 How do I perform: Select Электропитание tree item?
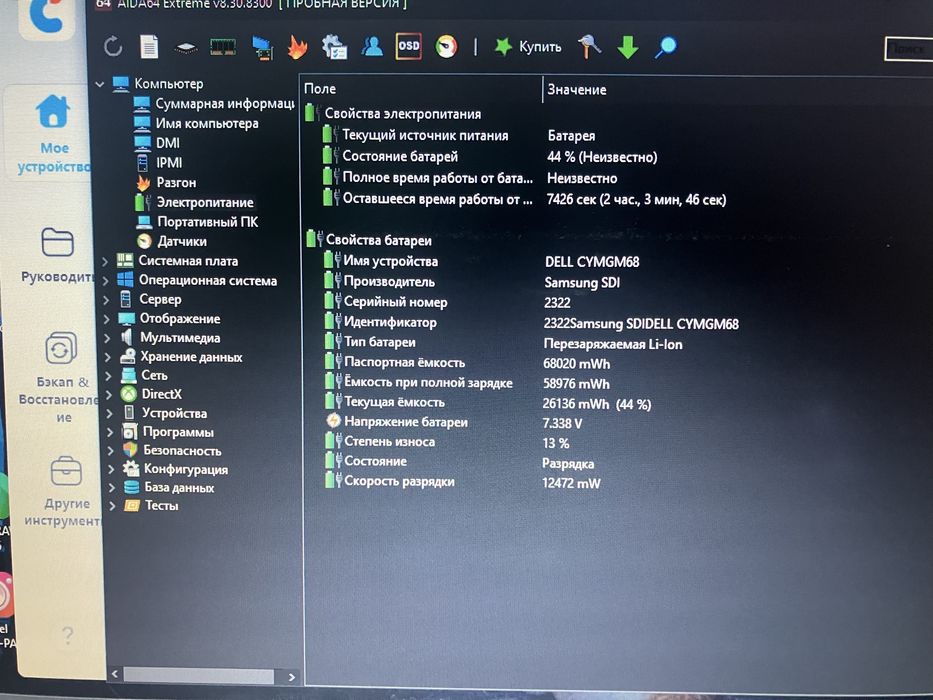point(205,202)
